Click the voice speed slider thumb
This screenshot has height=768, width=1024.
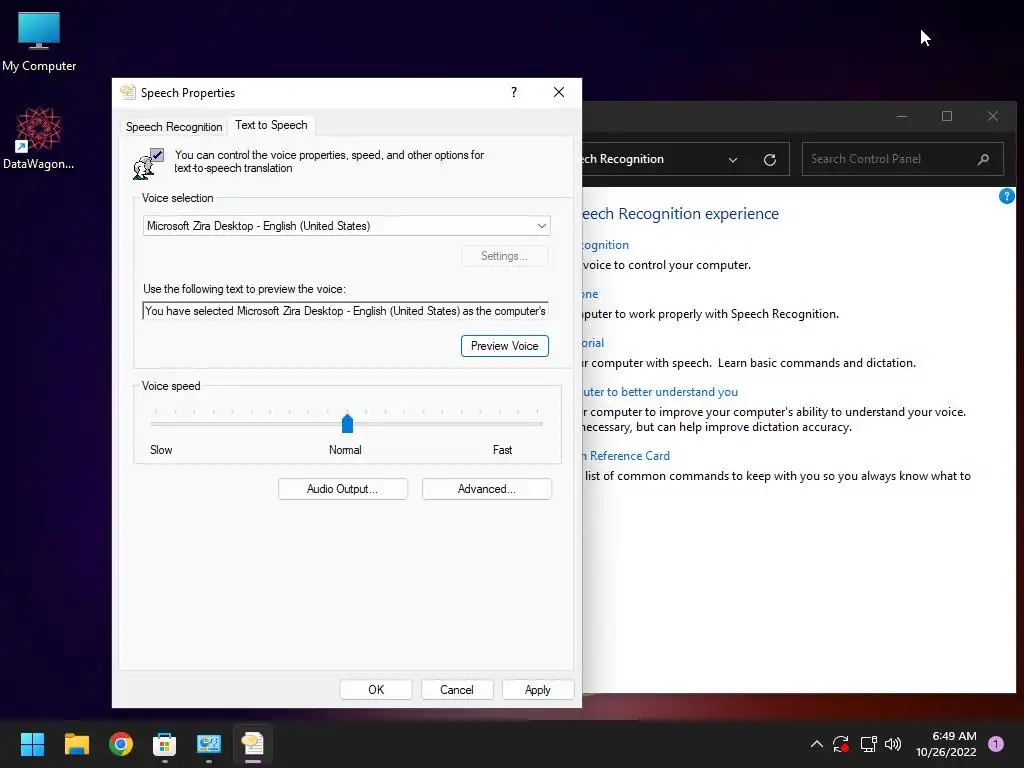(x=347, y=424)
